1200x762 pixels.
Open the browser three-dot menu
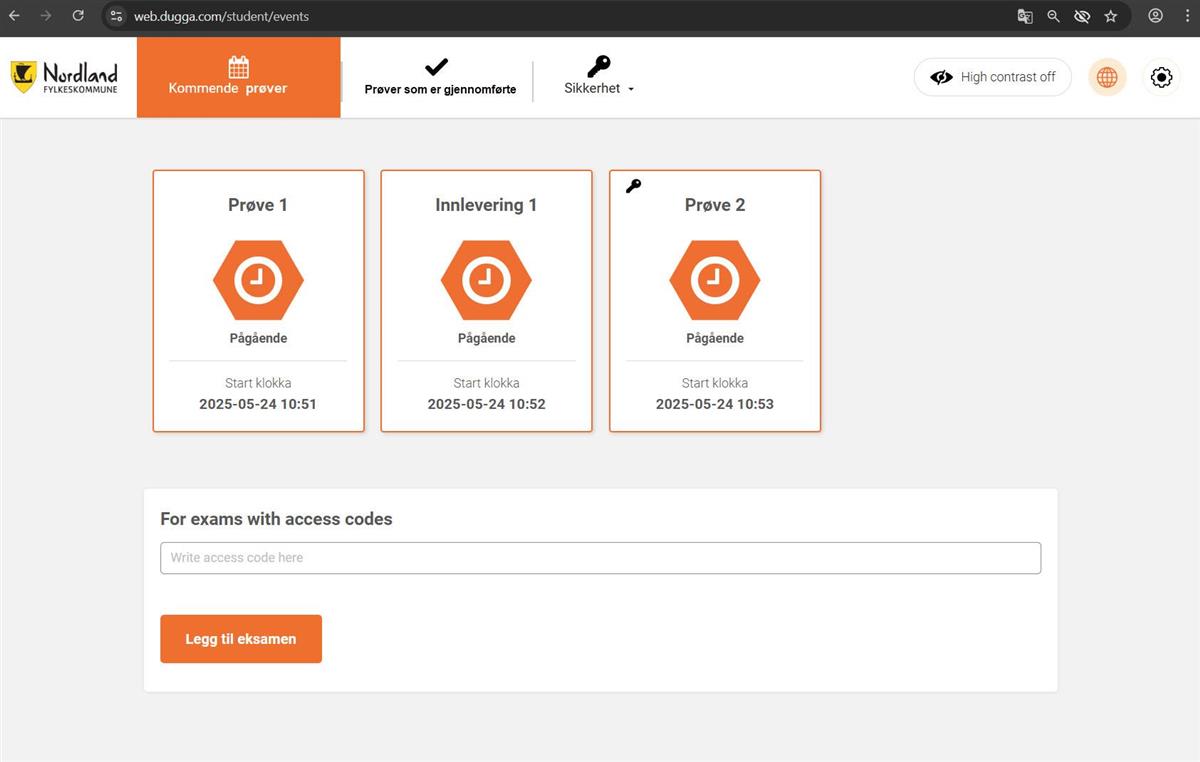click(1186, 16)
